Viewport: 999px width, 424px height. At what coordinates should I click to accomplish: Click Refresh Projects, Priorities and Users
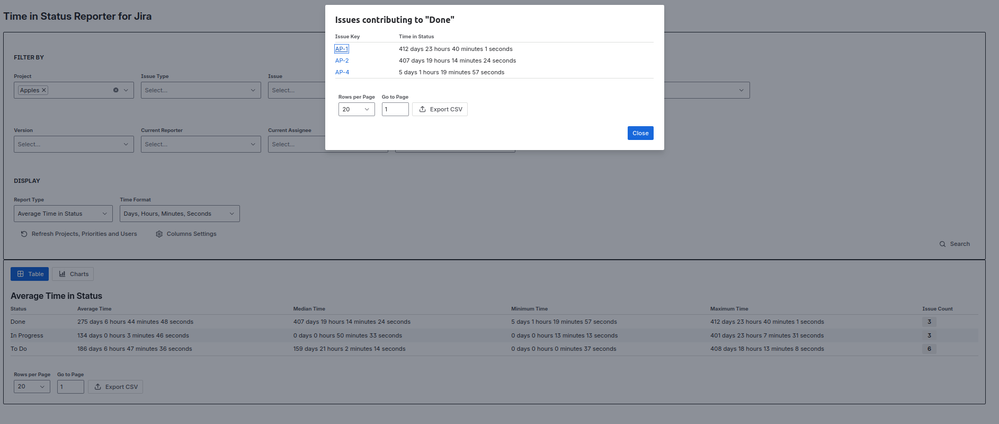[79, 234]
